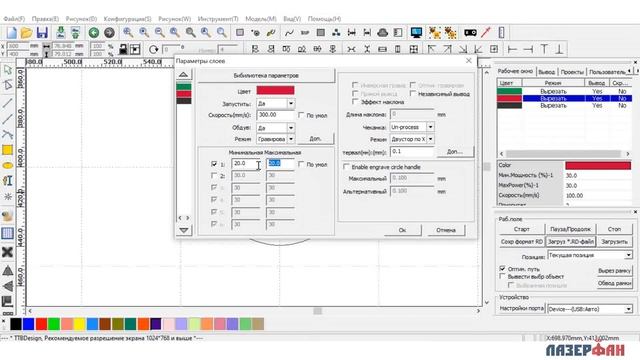Click the 'Загруз *.RD файл' button
The width and height of the screenshot is (640, 360).
pos(571,242)
